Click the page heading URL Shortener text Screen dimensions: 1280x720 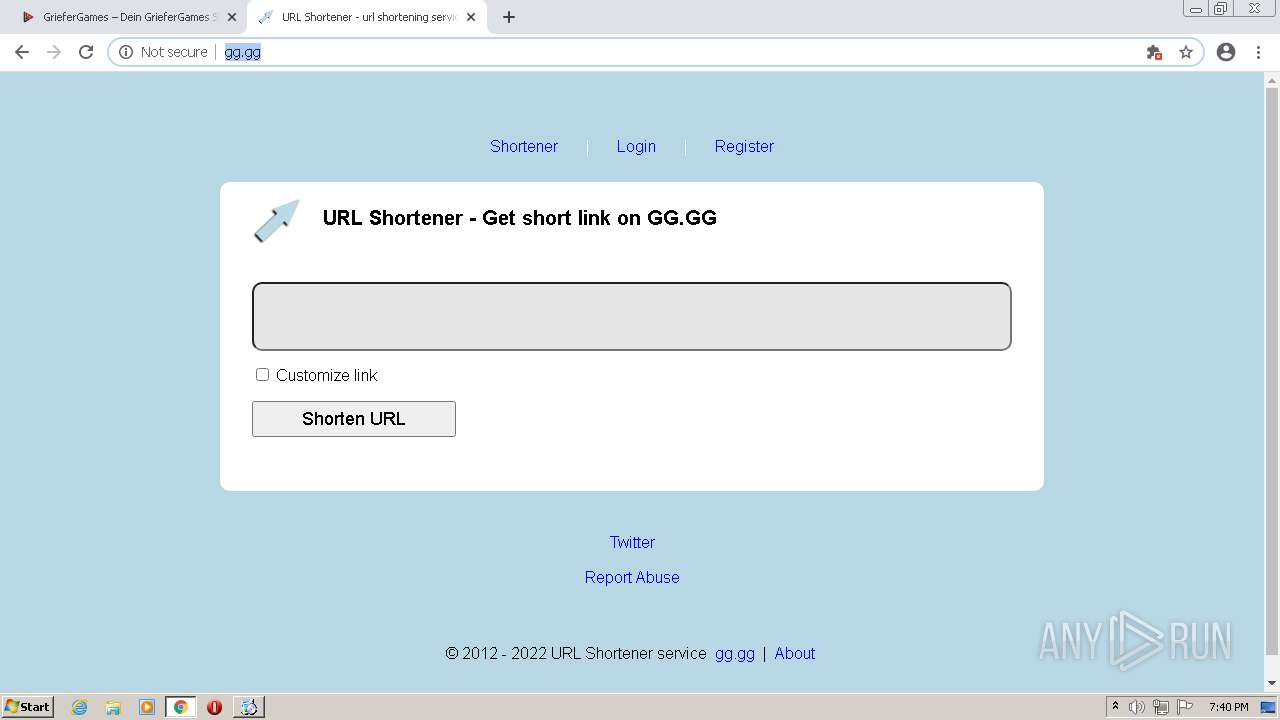coord(520,218)
